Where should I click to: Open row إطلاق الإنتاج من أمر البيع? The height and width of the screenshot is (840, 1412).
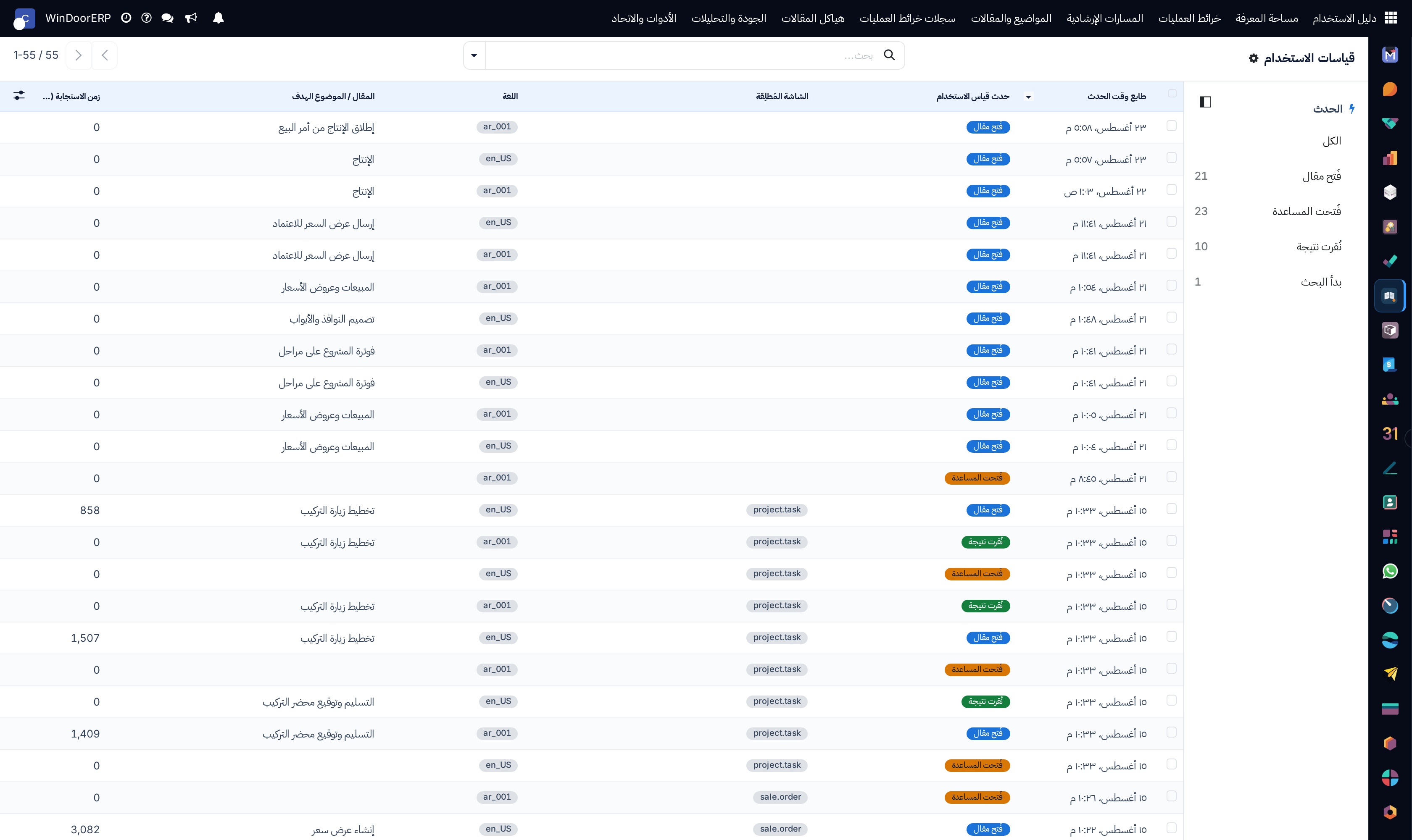(592, 127)
